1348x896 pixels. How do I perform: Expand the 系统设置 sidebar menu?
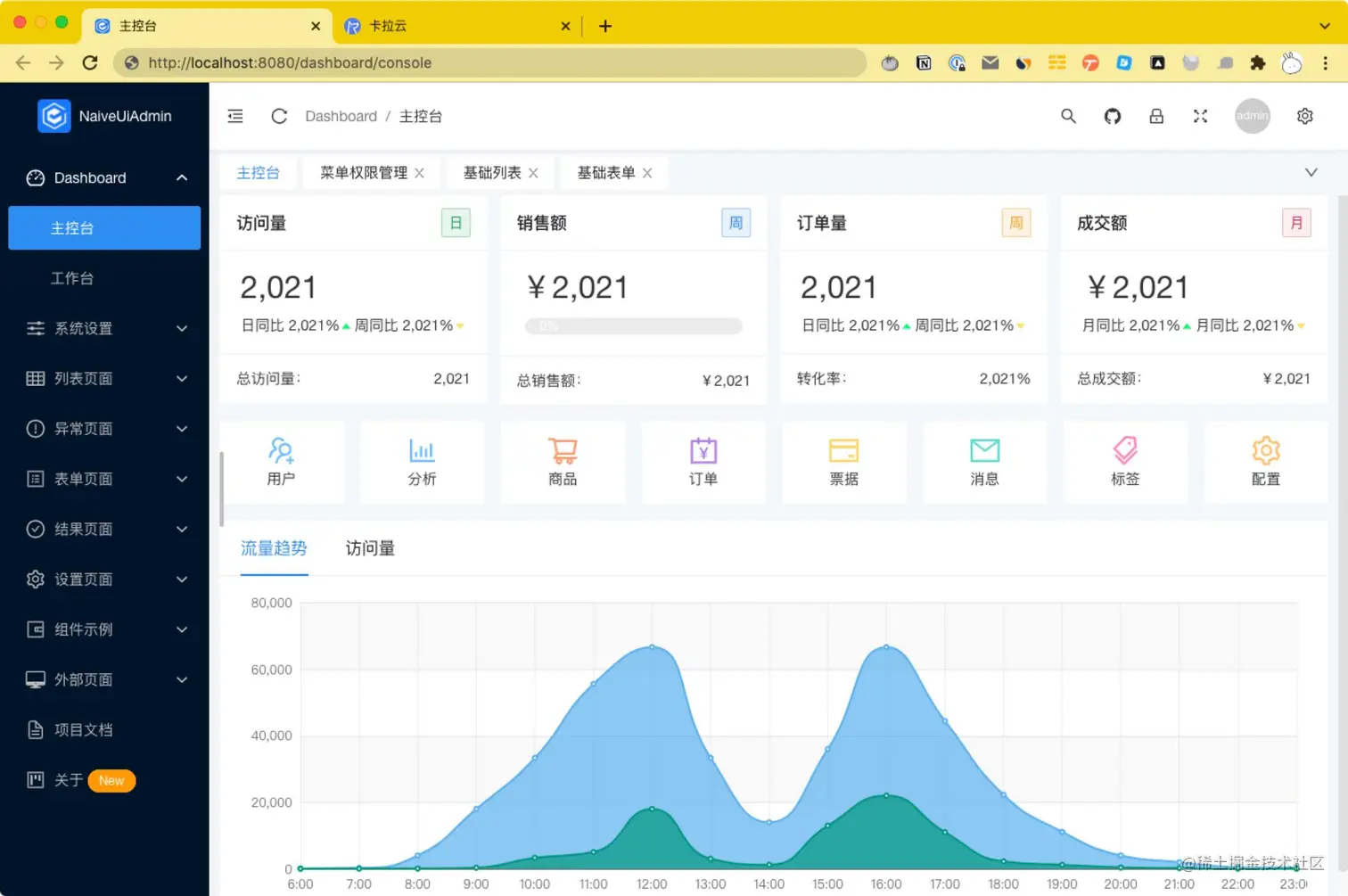coord(104,328)
